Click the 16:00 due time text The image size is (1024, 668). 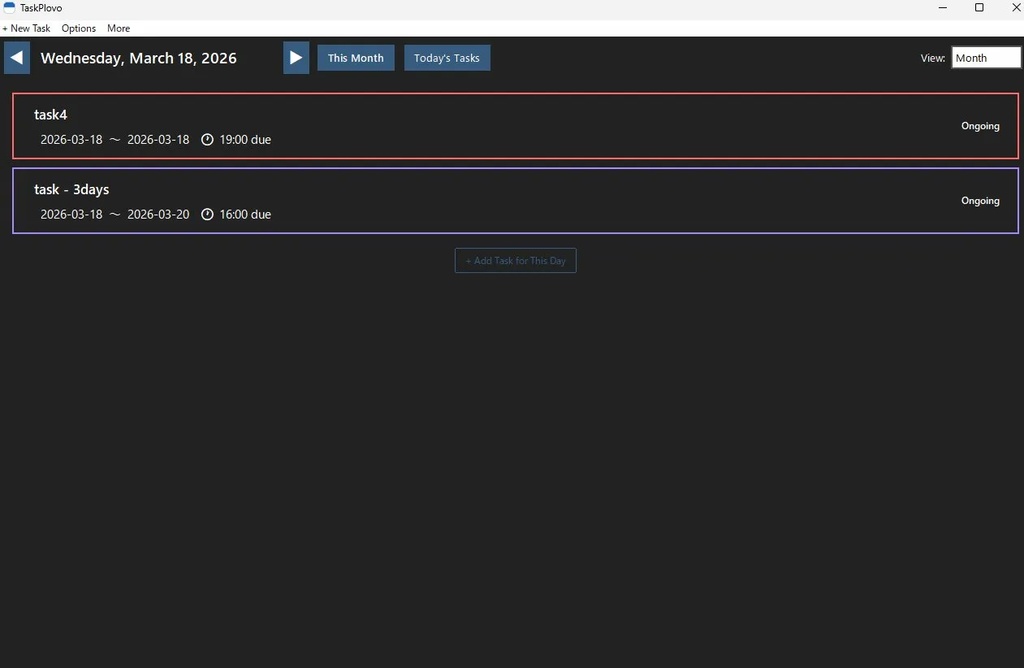245,214
